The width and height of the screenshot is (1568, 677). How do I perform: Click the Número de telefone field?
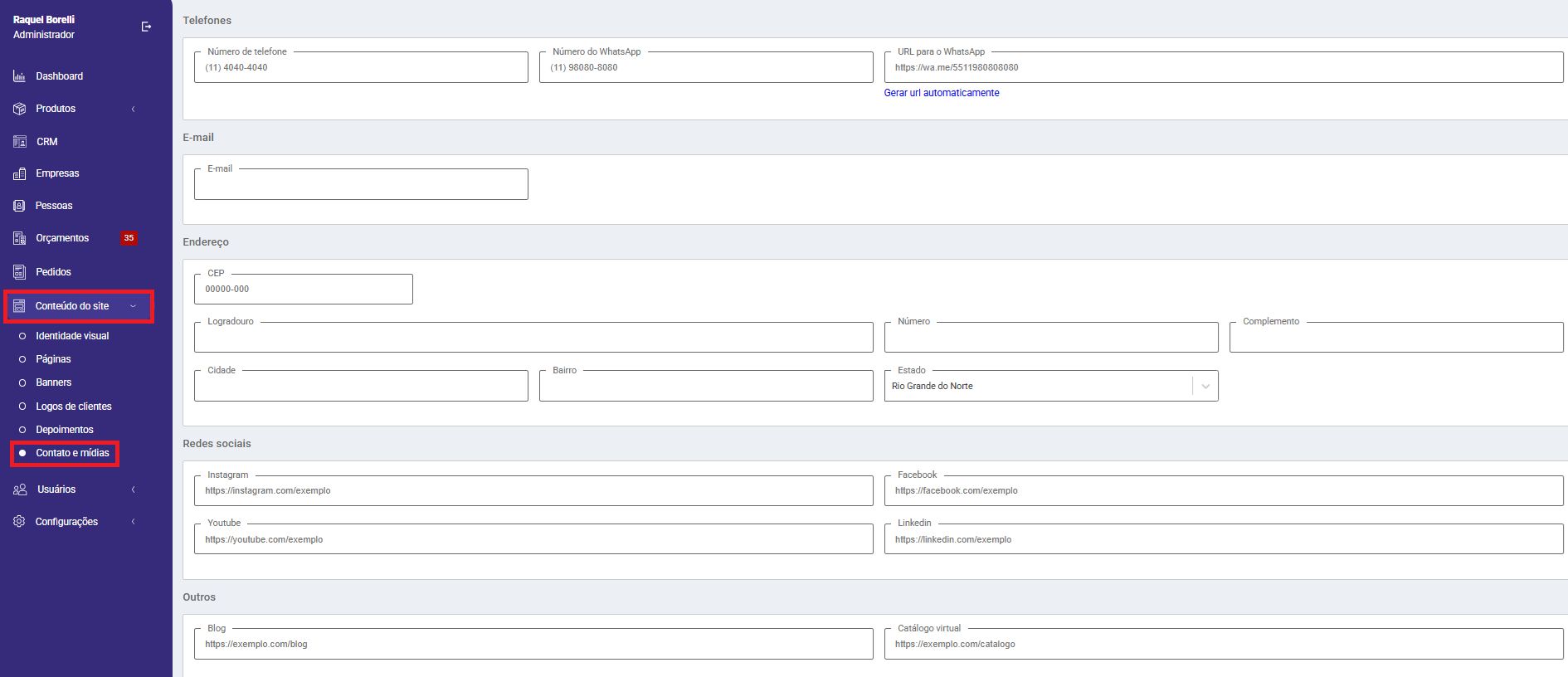tap(361, 67)
